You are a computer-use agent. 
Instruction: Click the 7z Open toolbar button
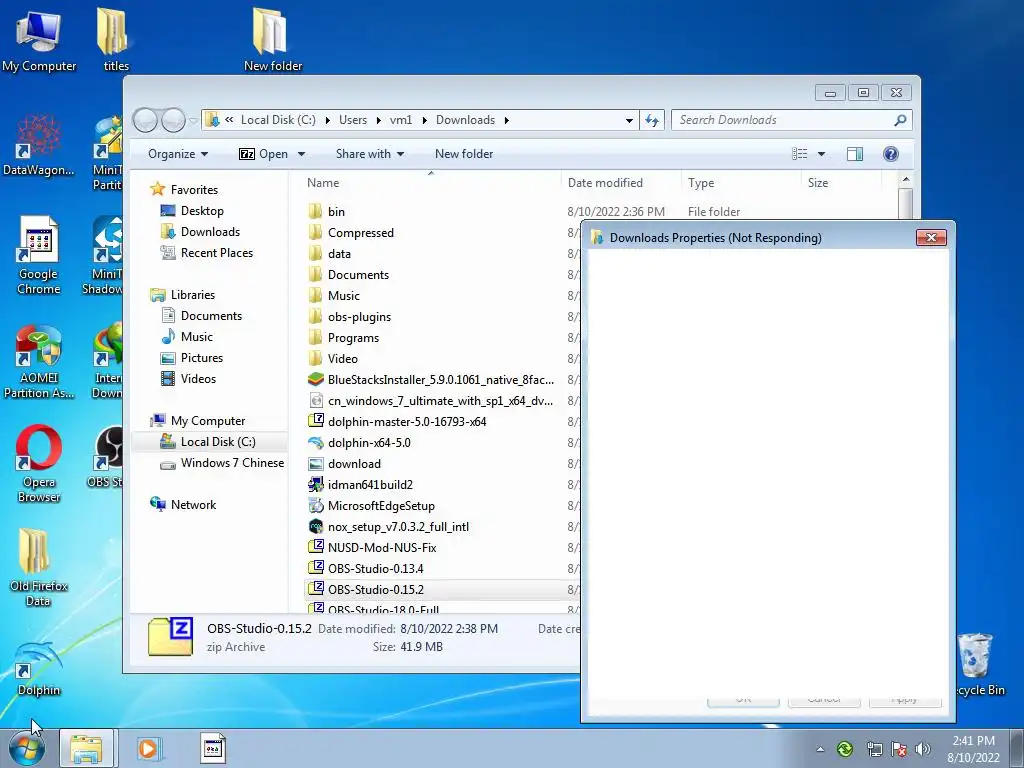pos(263,154)
